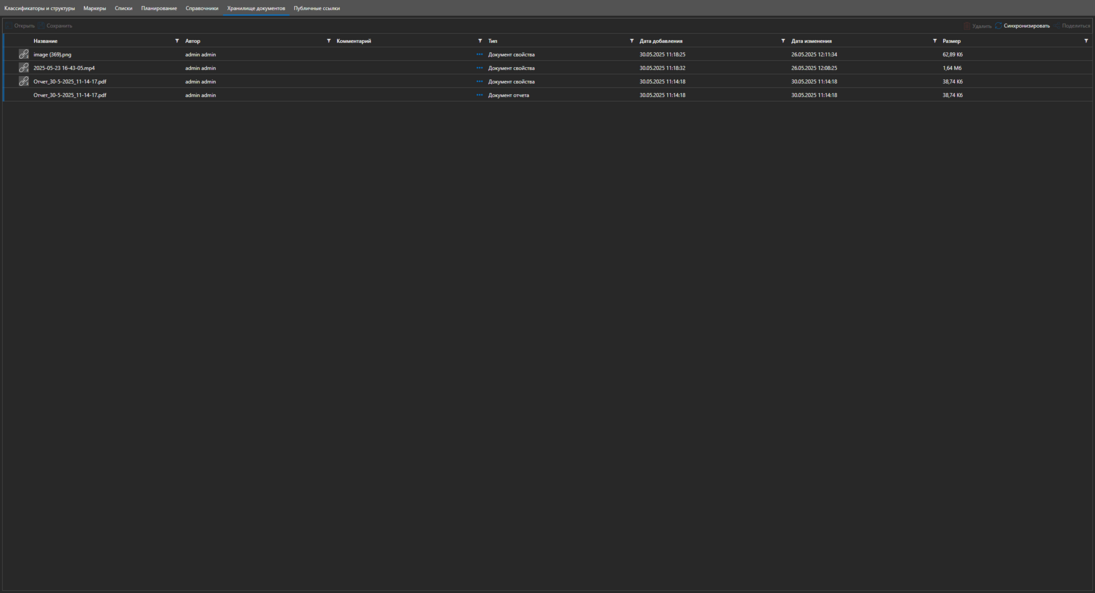Click link icon beside image (369).png
1095x593 pixels.
tap(23, 54)
